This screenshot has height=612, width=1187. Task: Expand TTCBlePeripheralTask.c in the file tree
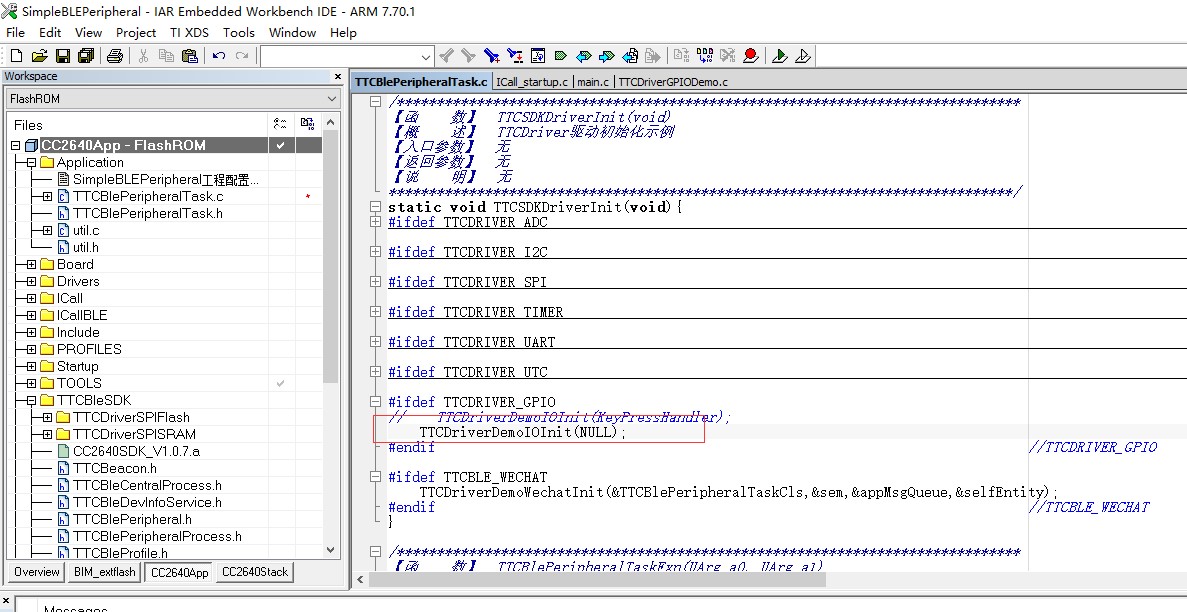(47, 196)
